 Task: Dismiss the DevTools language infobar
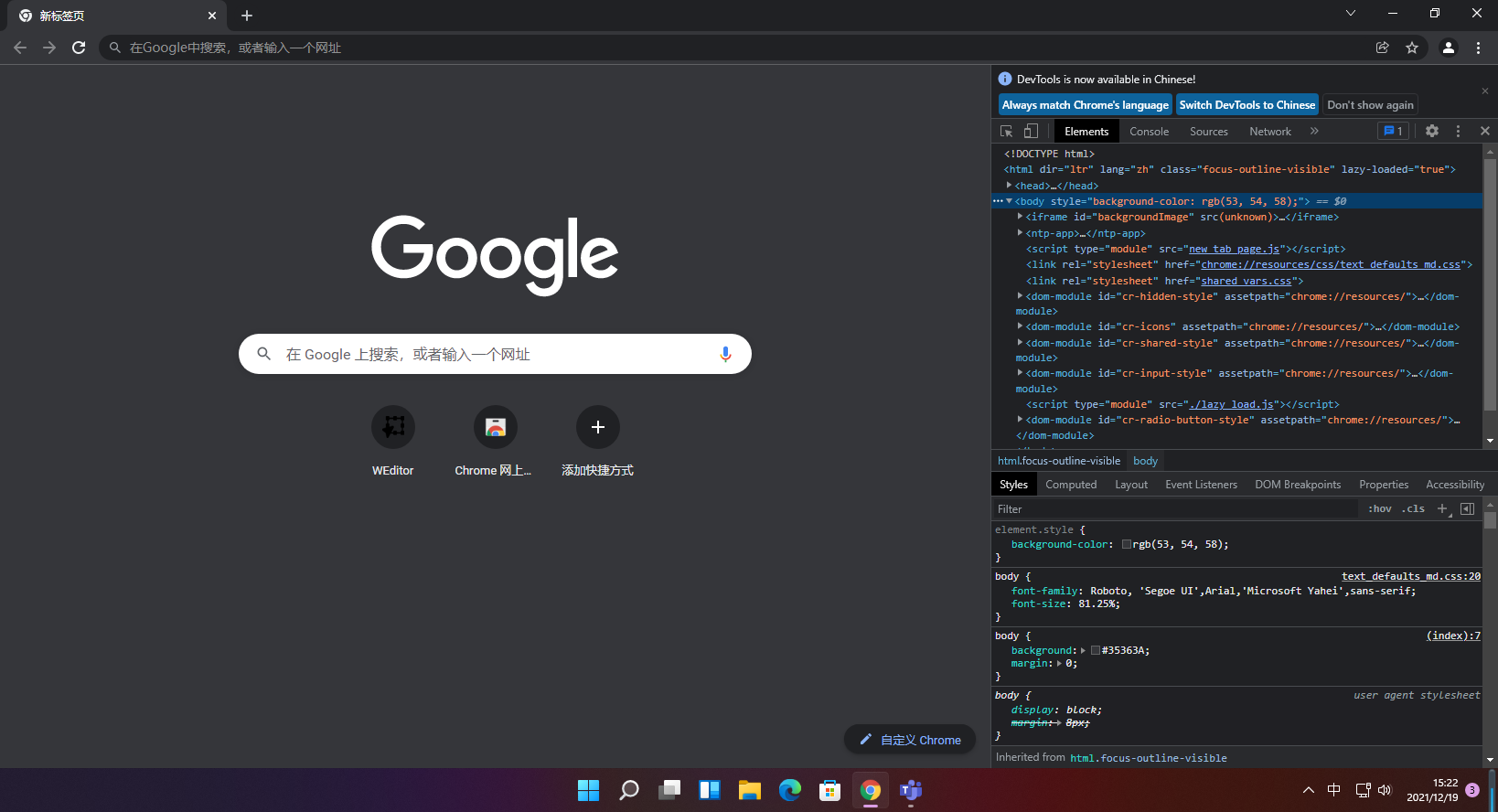1485,91
